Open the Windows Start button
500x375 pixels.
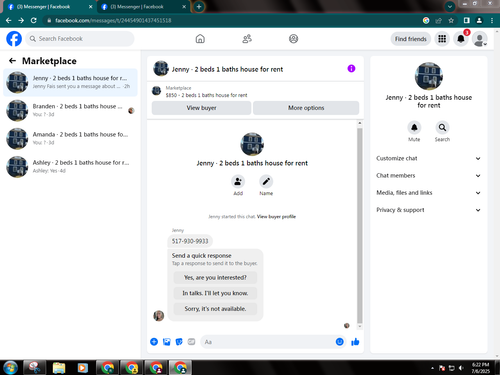pos(10,368)
